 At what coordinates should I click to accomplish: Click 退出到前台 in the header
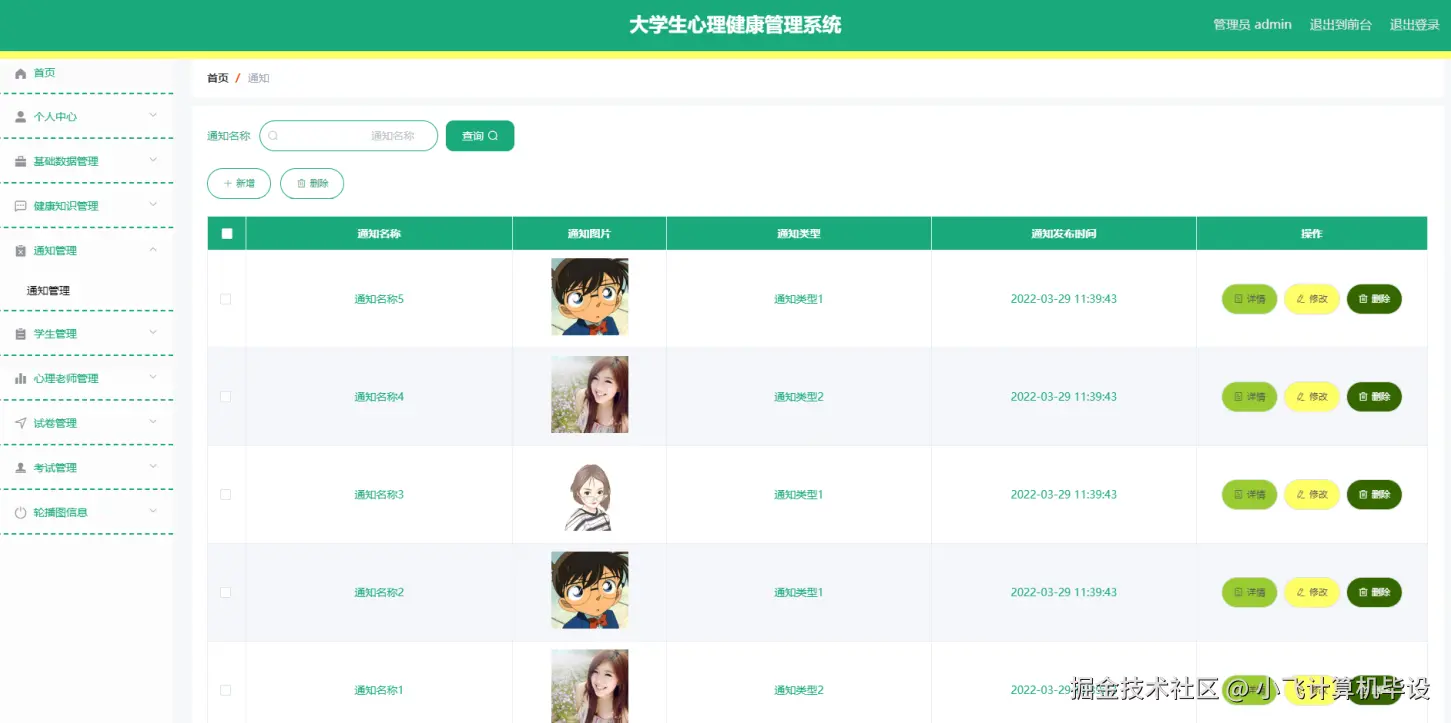point(1341,25)
